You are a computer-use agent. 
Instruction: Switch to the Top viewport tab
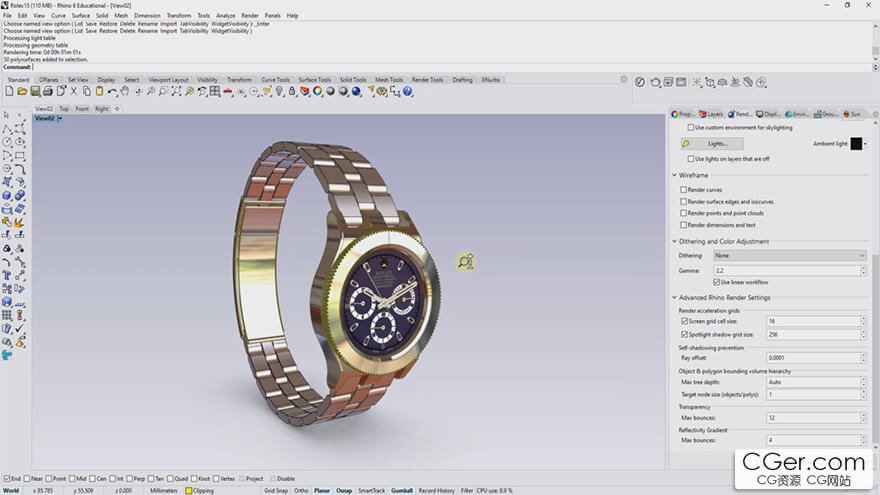[64, 109]
